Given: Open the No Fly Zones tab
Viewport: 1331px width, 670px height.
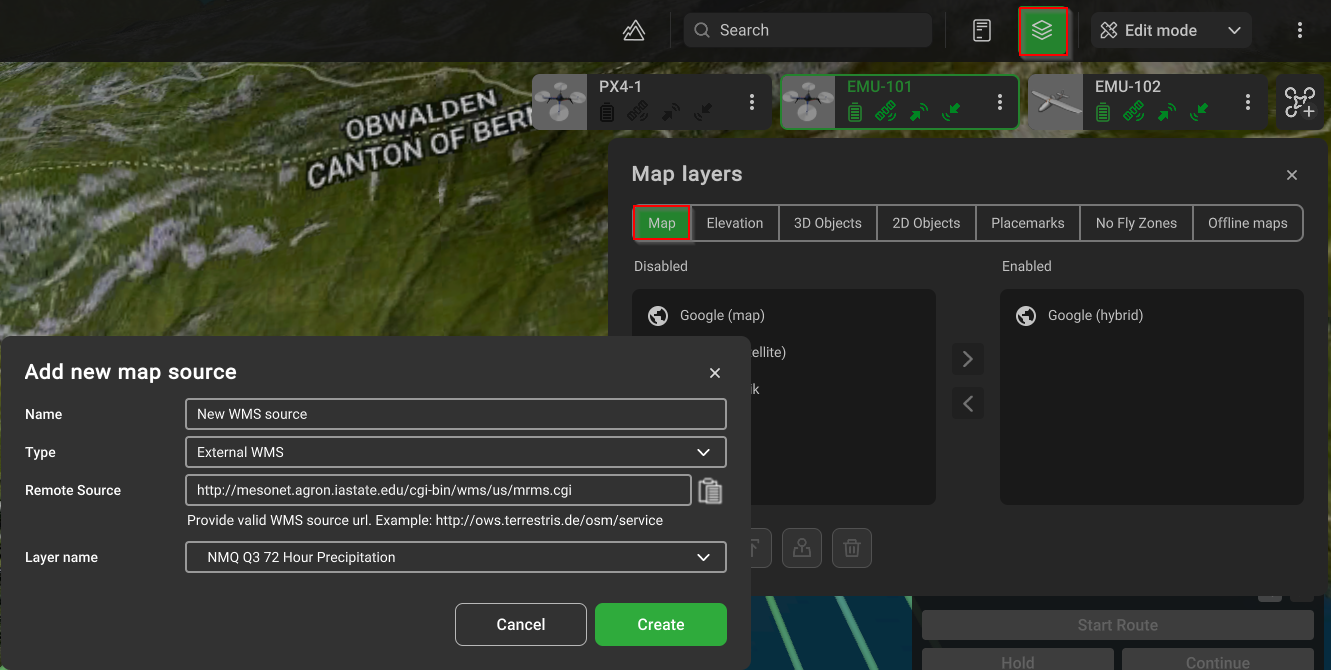Looking at the screenshot, I should point(1136,223).
